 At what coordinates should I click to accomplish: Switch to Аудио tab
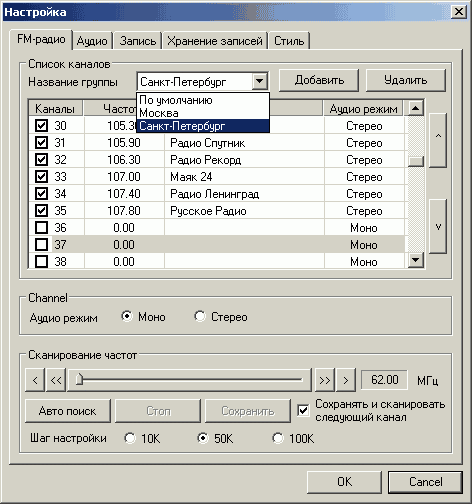(x=92, y=41)
